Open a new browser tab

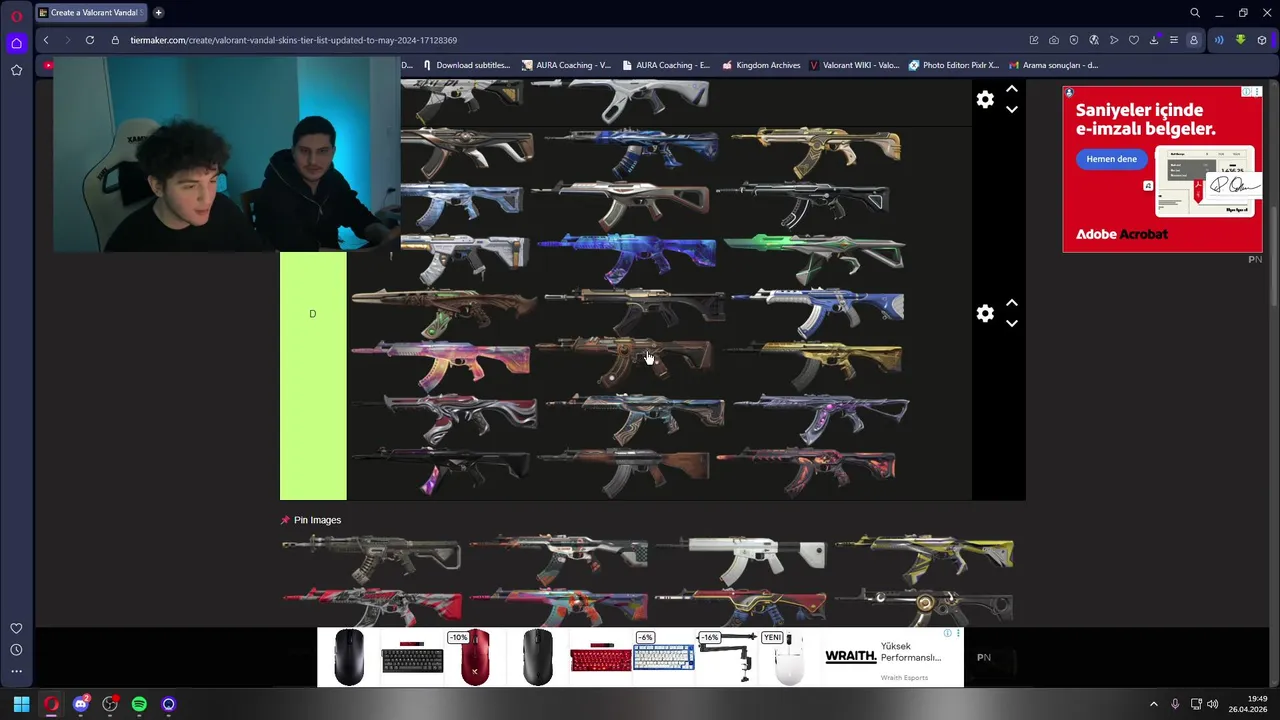tap(158, 13)
